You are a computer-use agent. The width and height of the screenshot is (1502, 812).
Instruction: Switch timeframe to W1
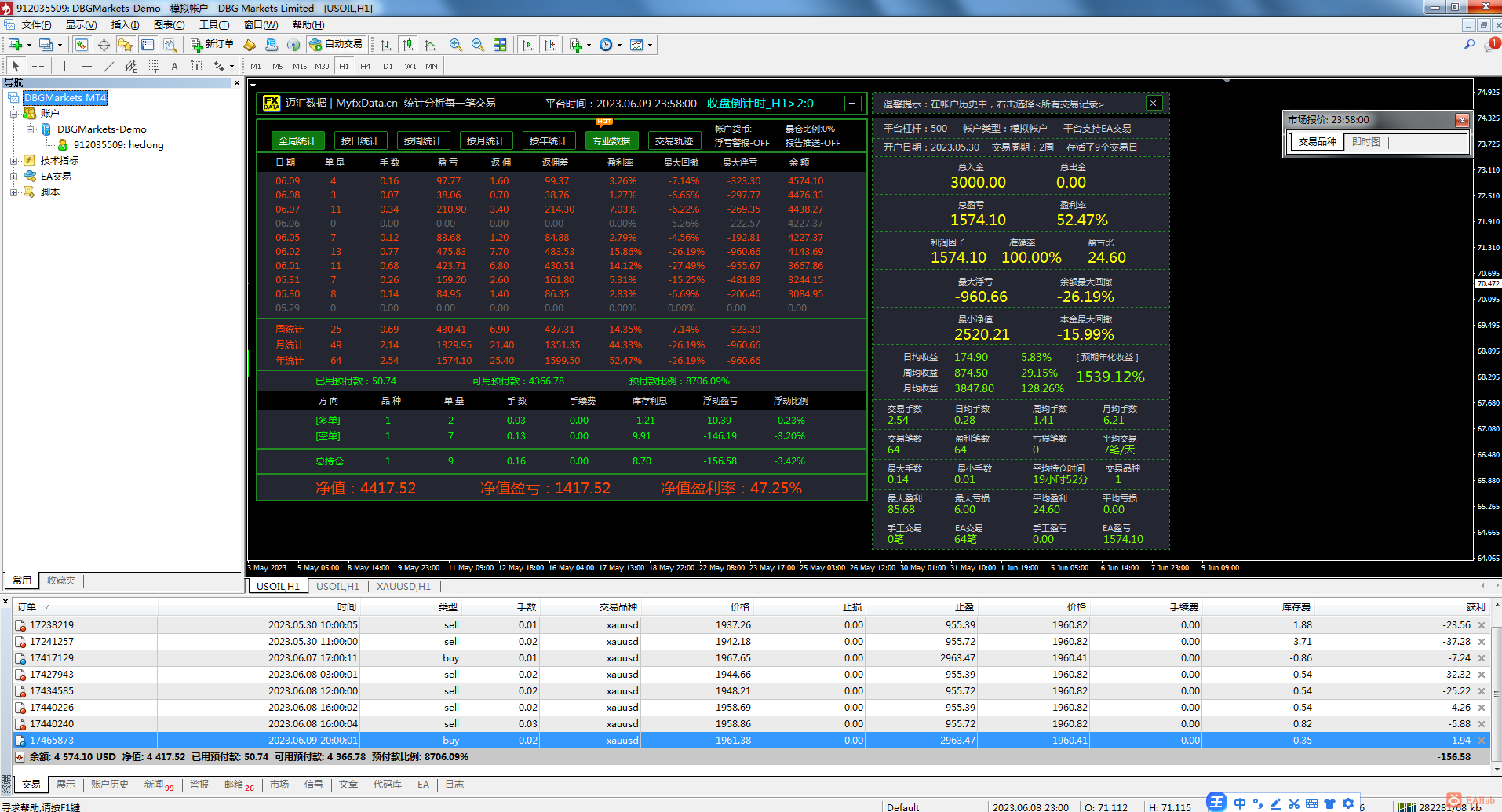click(x=410, y=67)
